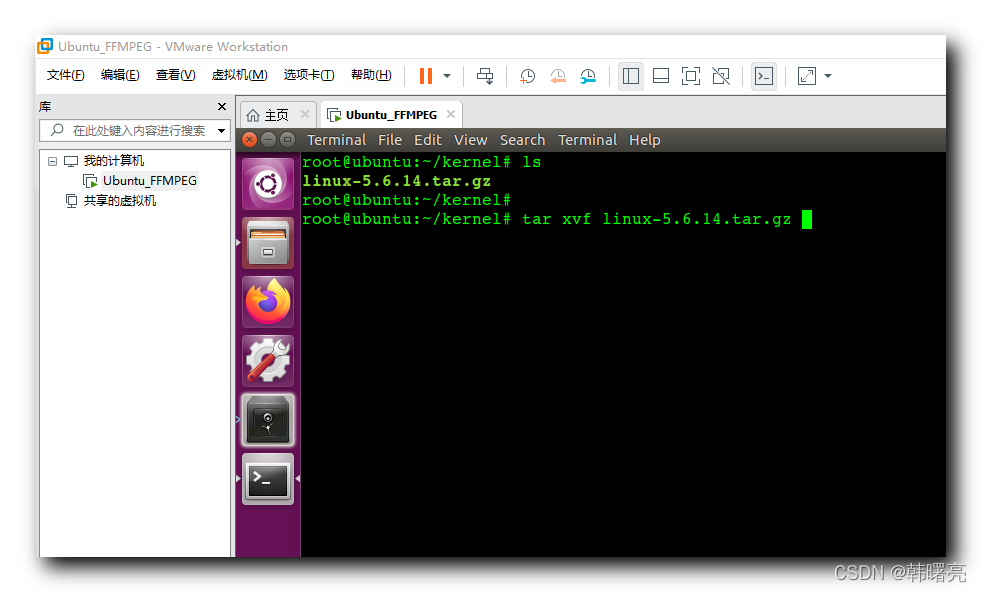The image size is (981, 592).
Task: Toggle the library sidebar view button
Action: (x=630, y=76)
